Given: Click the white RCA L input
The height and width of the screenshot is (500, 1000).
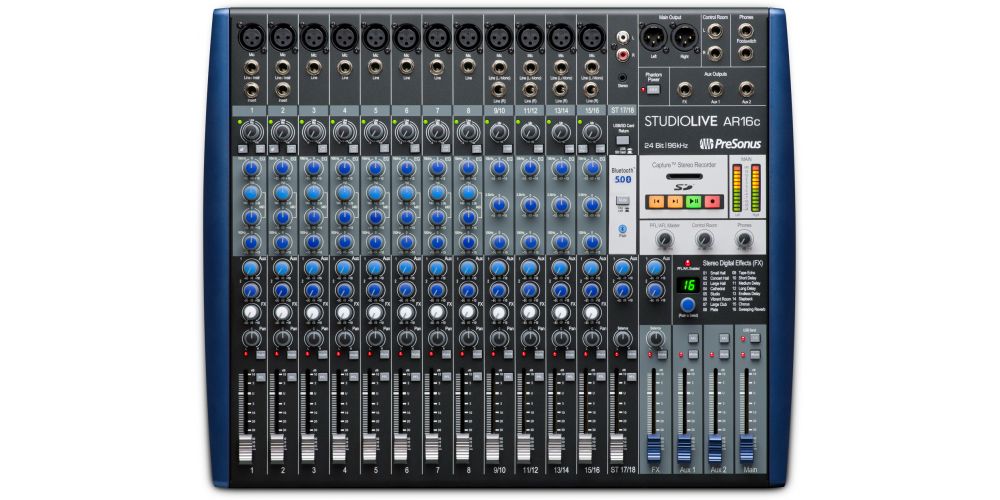Looking at the screenshot, I should point(622,38).
